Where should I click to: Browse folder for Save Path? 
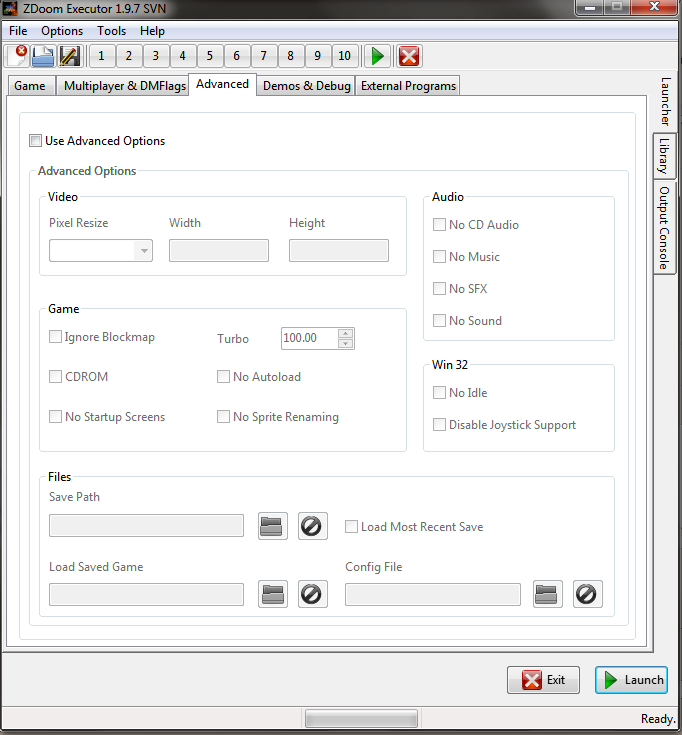pos(272,526)
